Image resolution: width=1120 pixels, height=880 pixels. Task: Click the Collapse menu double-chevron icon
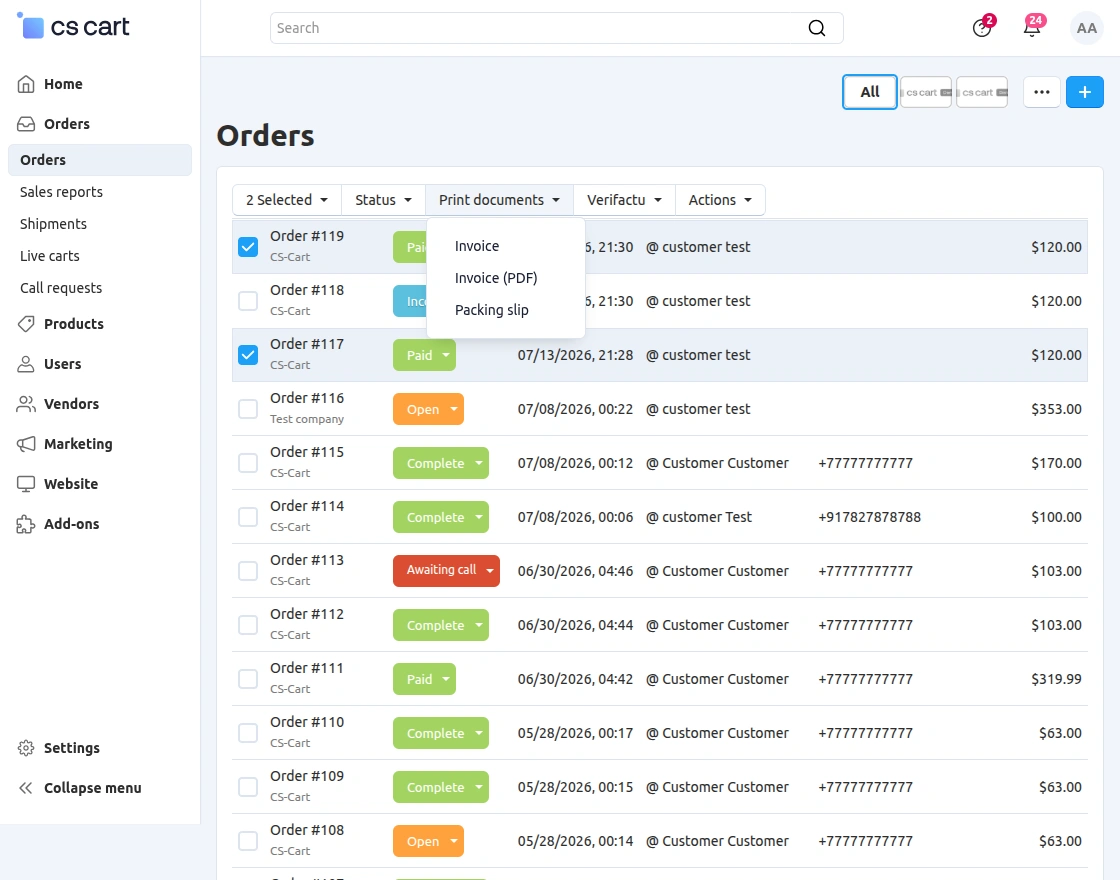[x=26, y=788]
